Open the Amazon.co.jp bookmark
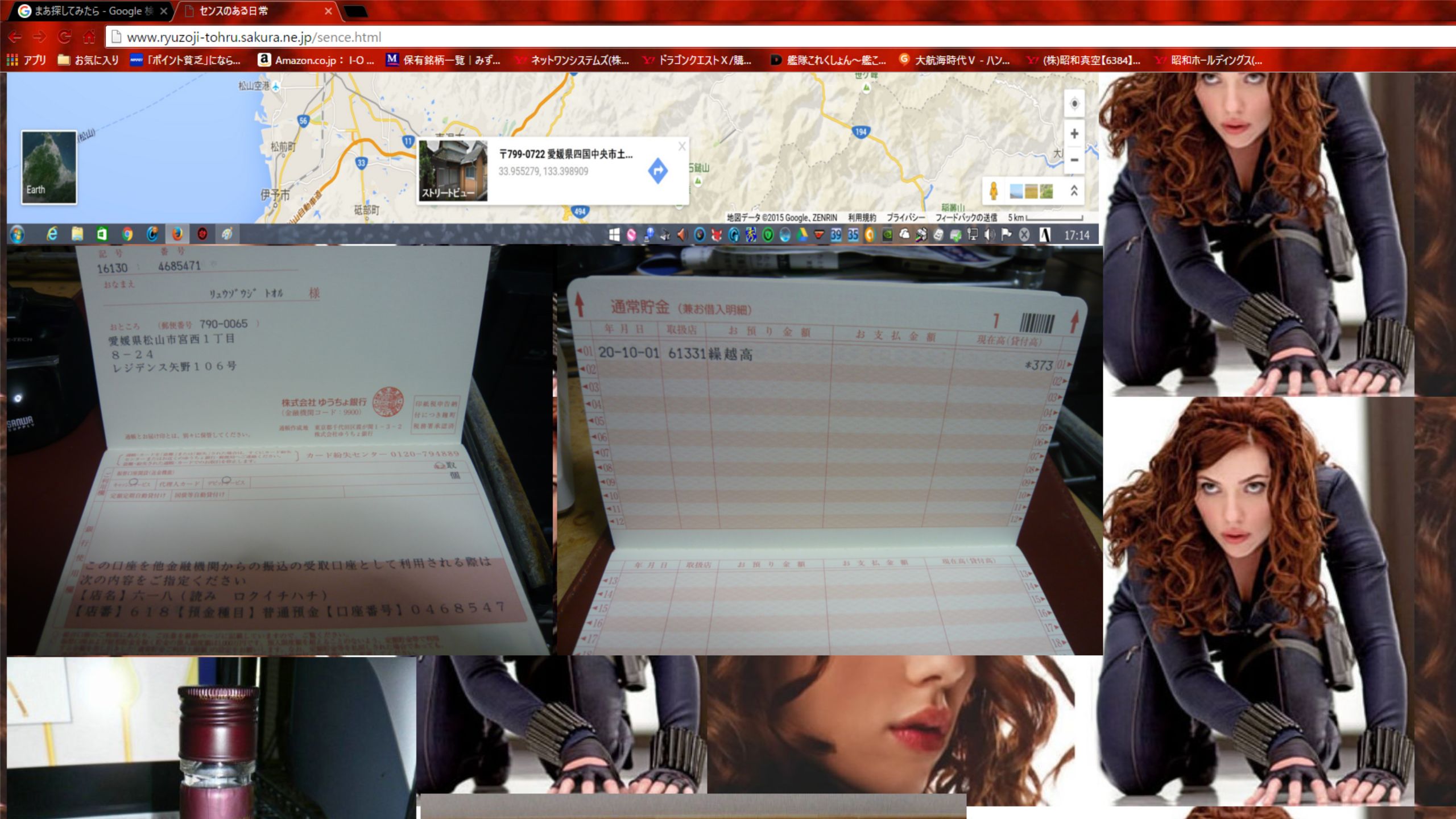1456x819 pixels. coord(316,60)
